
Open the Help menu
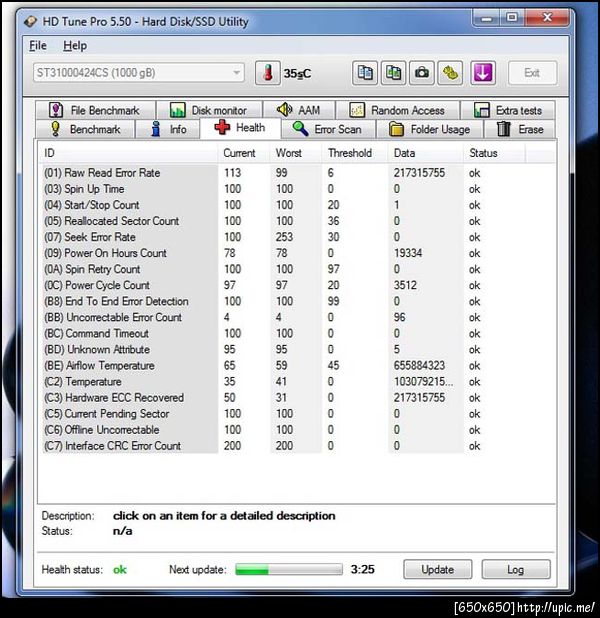pos(75,46)
